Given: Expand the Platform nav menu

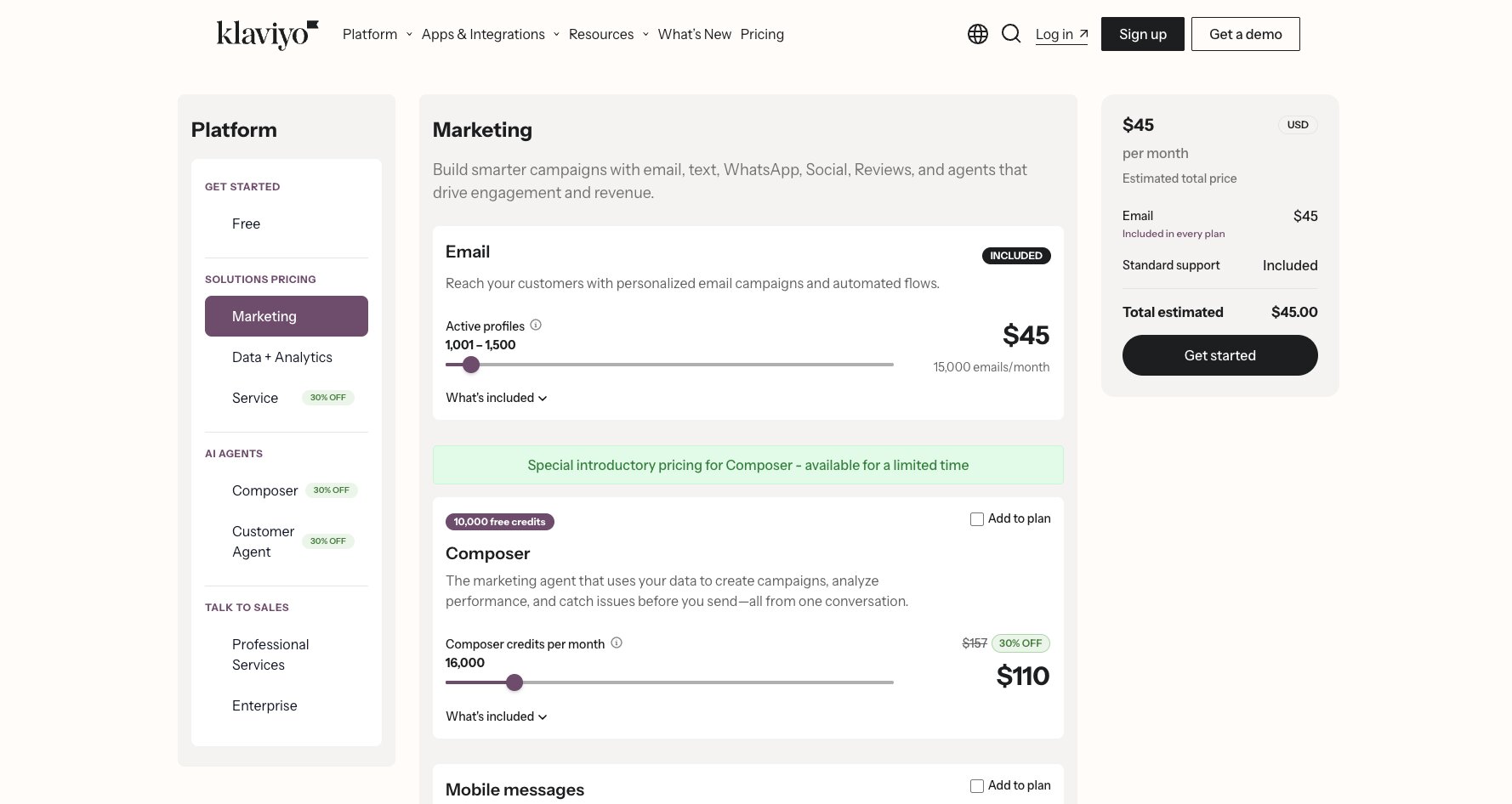Looking at the screenshot, I should pyautogui.click(x=378, y=34).
